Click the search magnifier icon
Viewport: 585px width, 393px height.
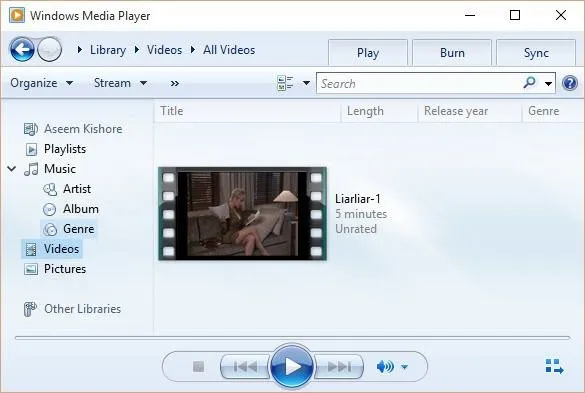[x=529, y=82]
